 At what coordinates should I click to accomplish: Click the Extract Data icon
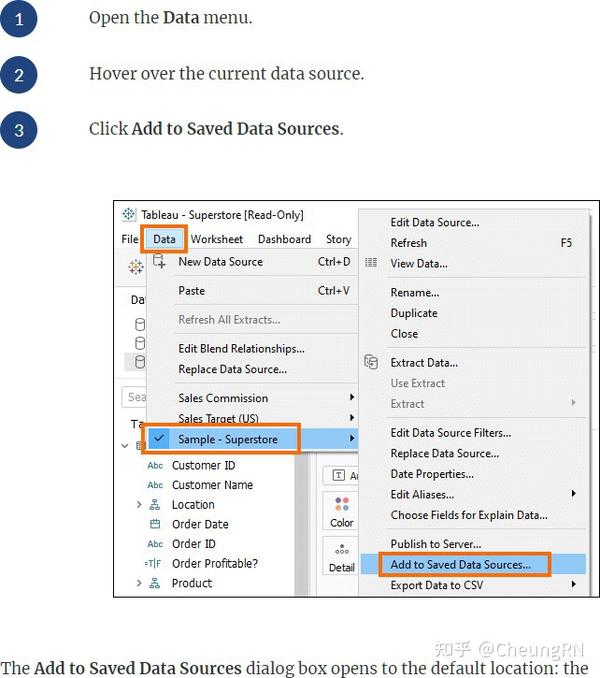[x=371, y=362]
